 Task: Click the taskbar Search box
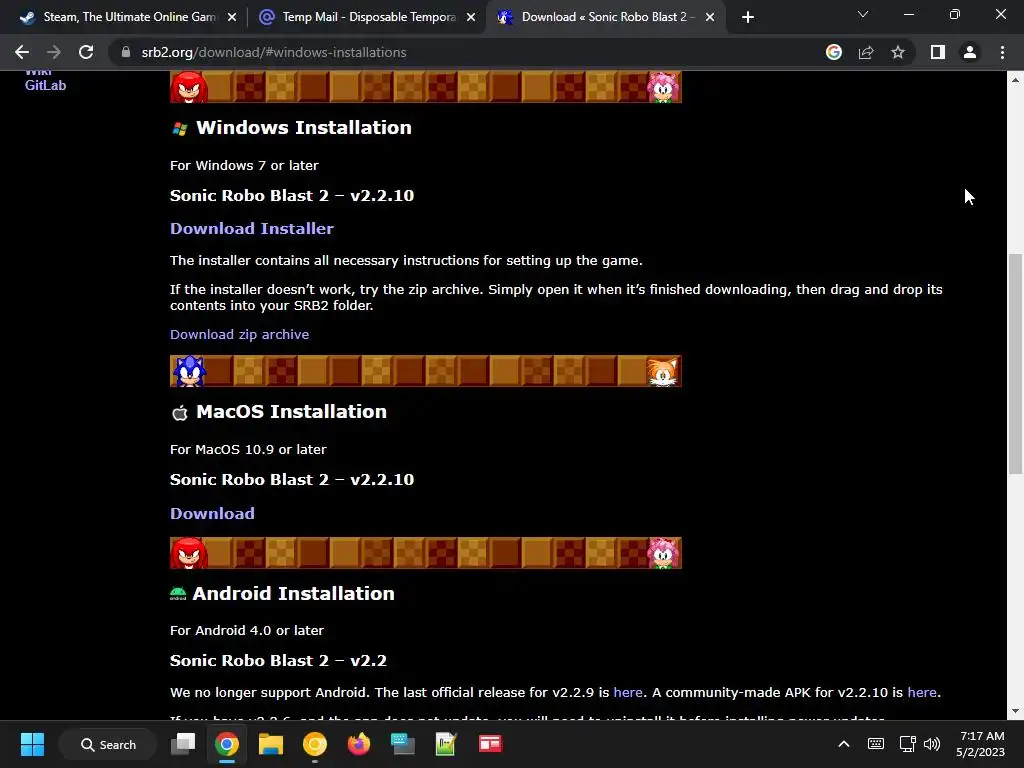point(108,744)
